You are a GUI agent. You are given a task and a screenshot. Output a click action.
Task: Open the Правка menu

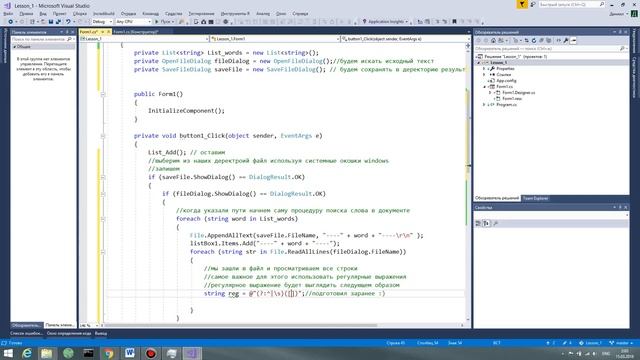pos(26,13)
